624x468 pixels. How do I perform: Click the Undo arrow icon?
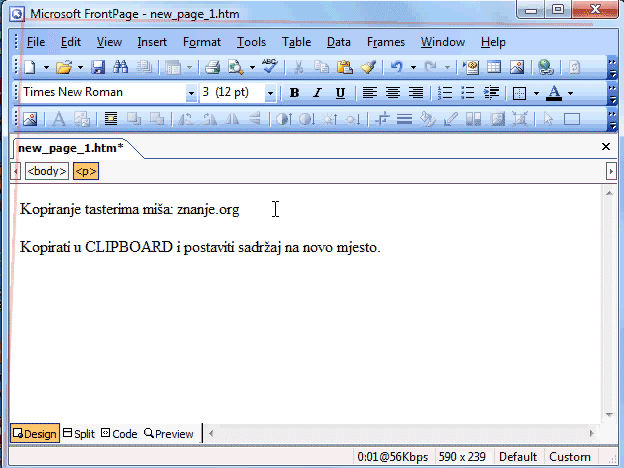396,67
